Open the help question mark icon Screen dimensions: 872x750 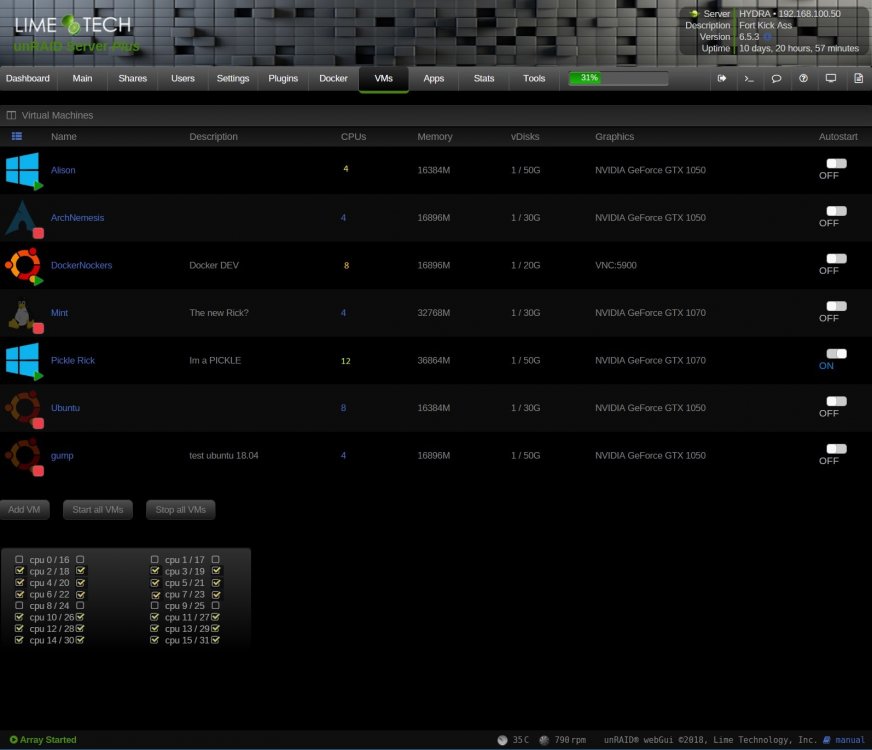point(803,78)
